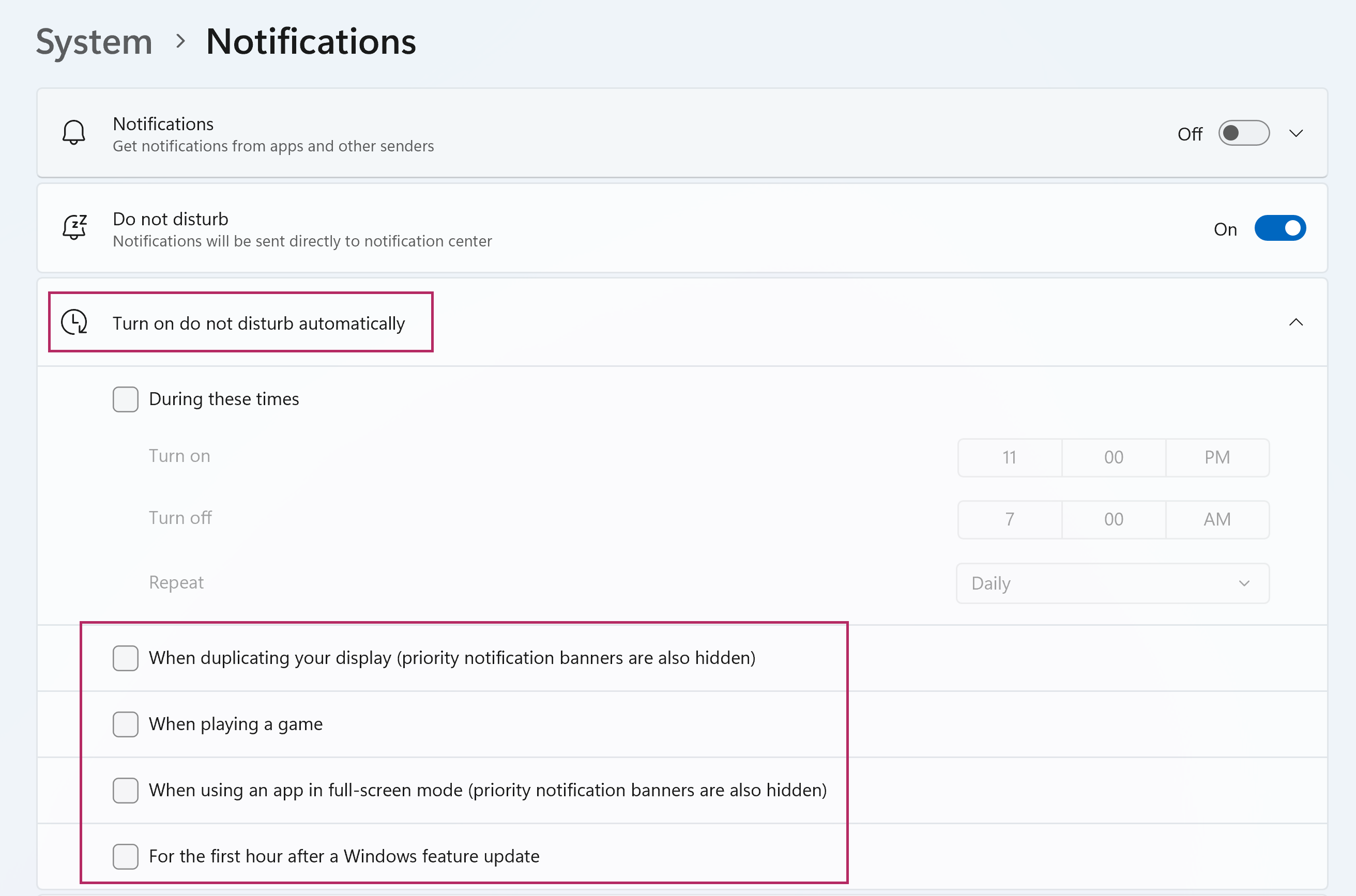Click the Turn off hour field showing 7

[x=1009, y=519]
